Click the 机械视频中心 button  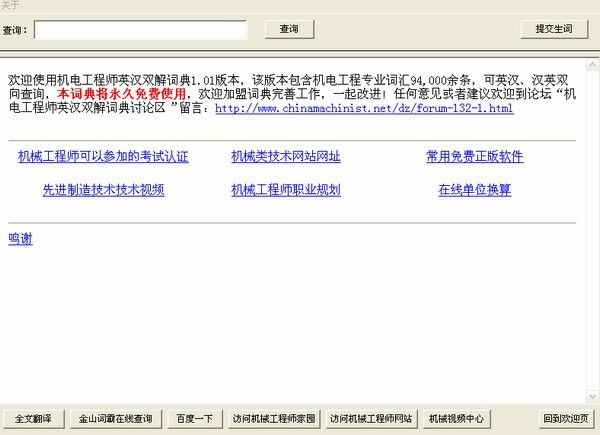pos(456,419)
